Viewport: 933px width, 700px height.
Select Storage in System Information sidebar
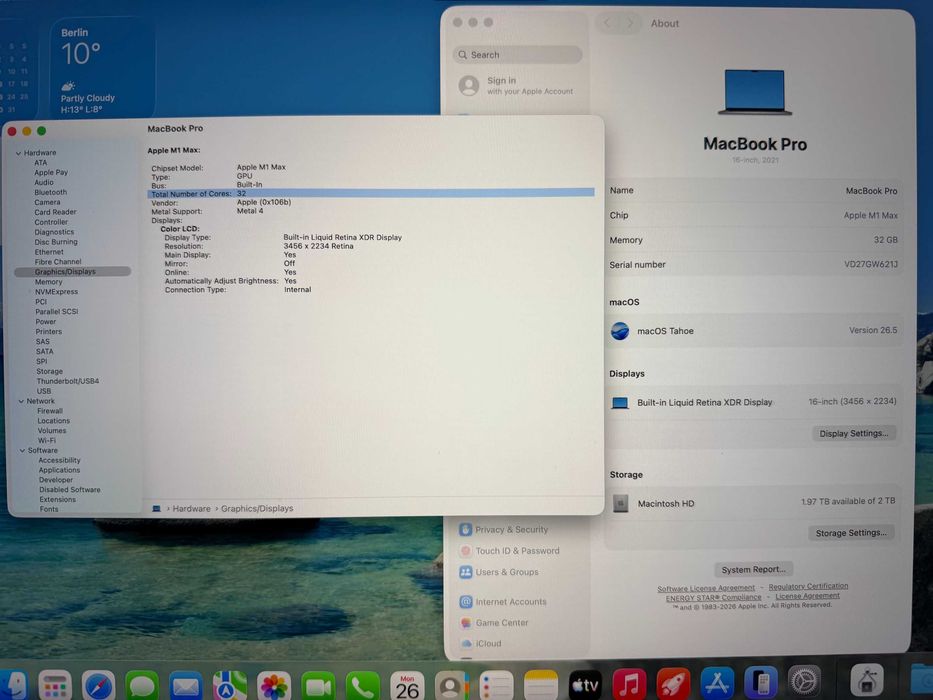(49, 371)
